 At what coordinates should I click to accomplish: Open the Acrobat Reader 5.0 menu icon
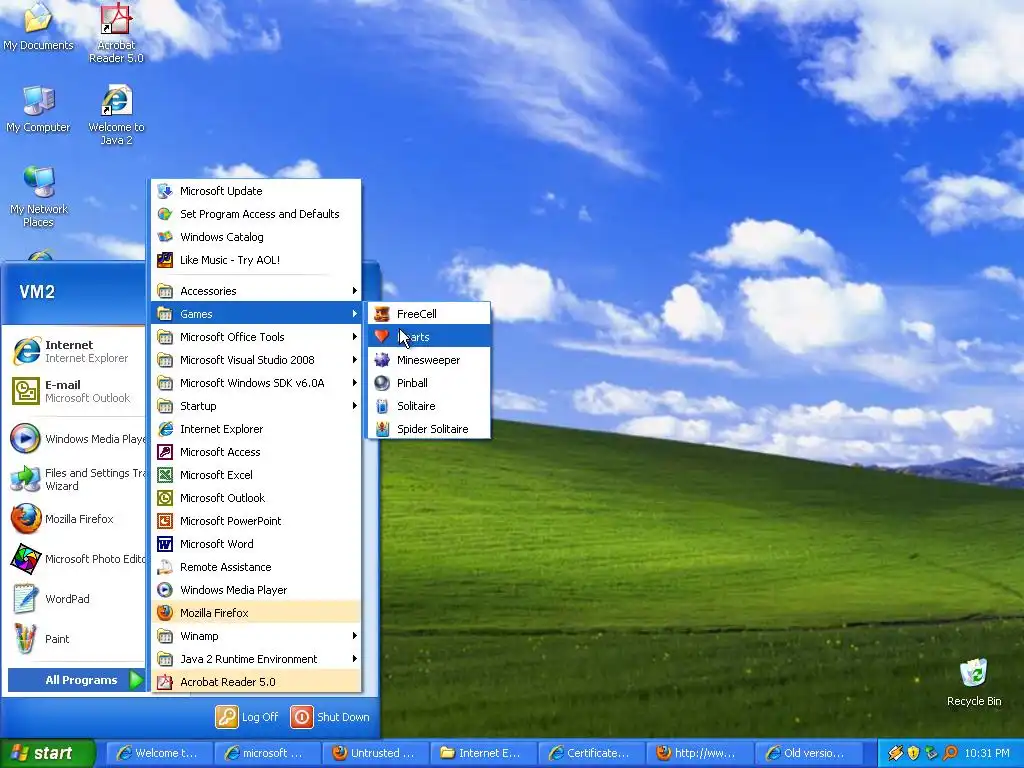pyautogui.click(x=165, y=682)
